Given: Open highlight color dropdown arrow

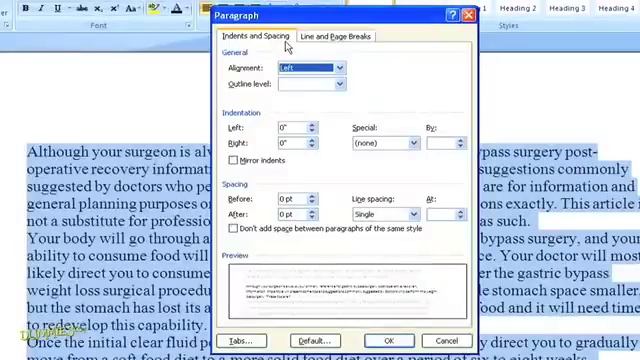Looking at the screenshot, I should (x=164, y=8).
